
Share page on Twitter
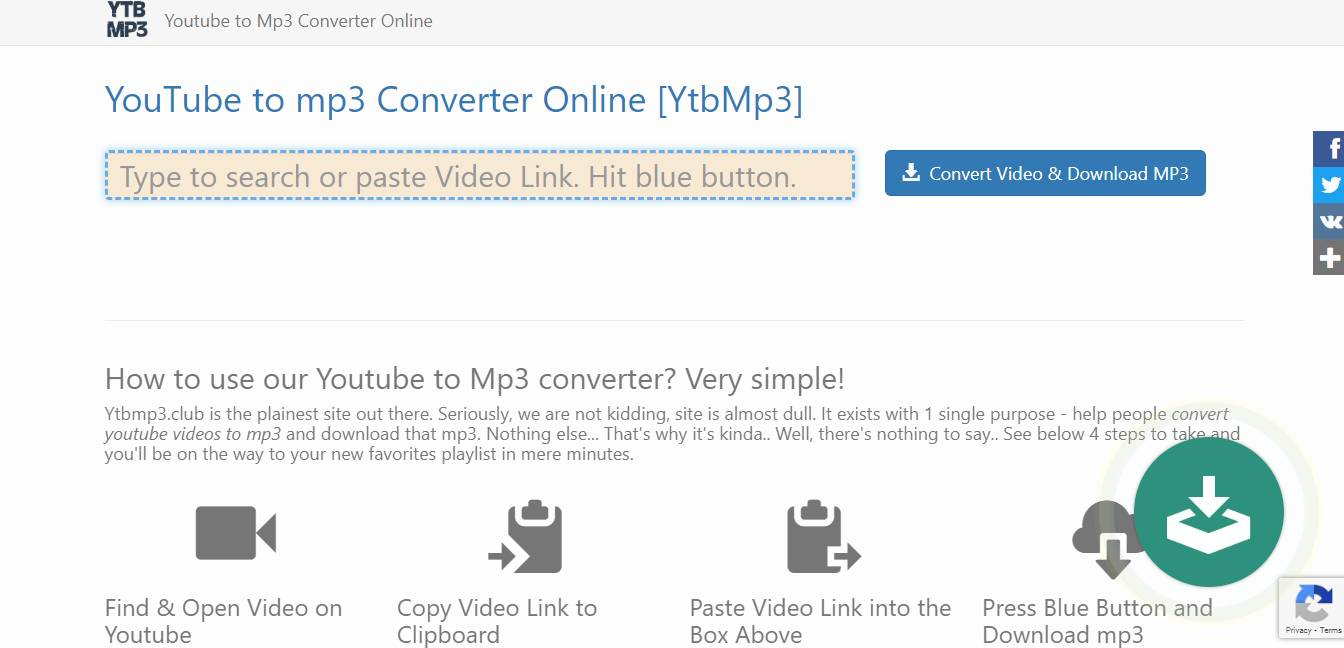(x=1329, y=185)
